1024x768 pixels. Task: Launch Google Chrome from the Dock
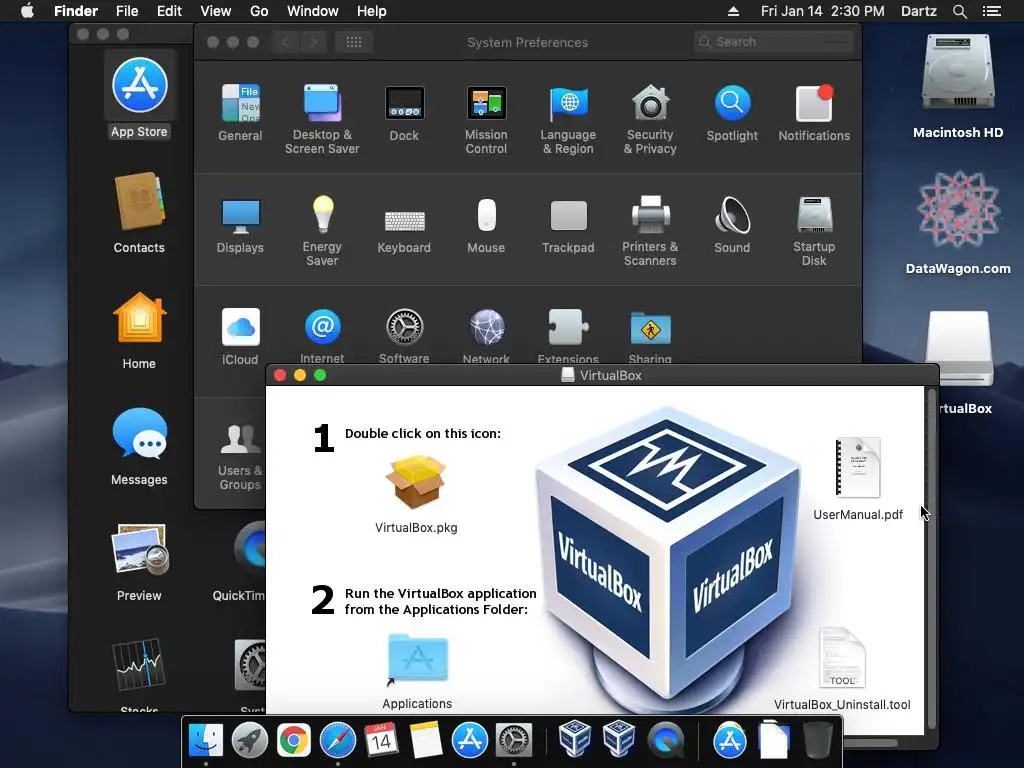pyautogui.click(x=294, y=741)
